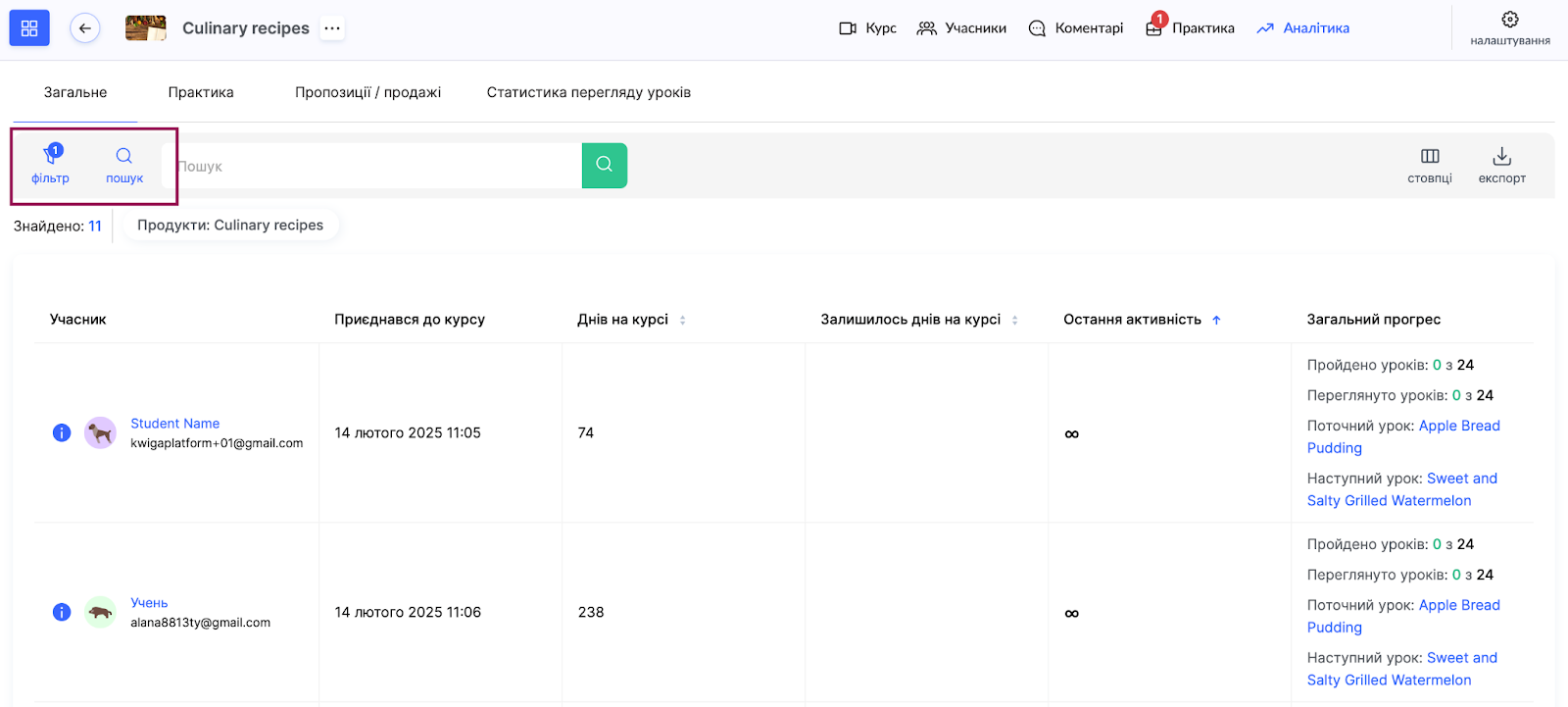Click the search magnifier toggle icon
This screenshot has height=707, width=1568.
click(x=124, y=157)
